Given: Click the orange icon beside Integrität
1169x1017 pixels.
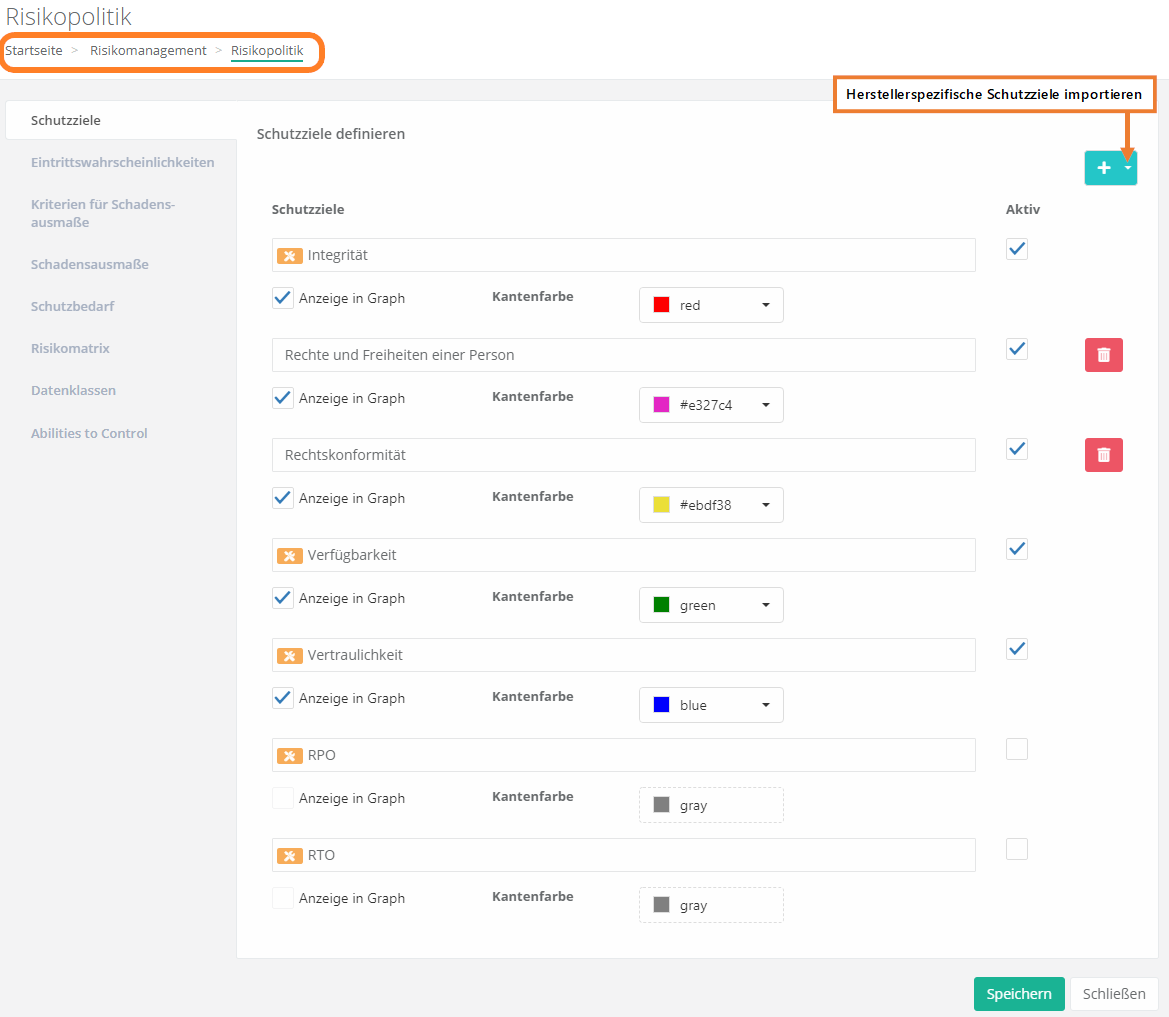Looking at the screenshot, I should (289, 256).
